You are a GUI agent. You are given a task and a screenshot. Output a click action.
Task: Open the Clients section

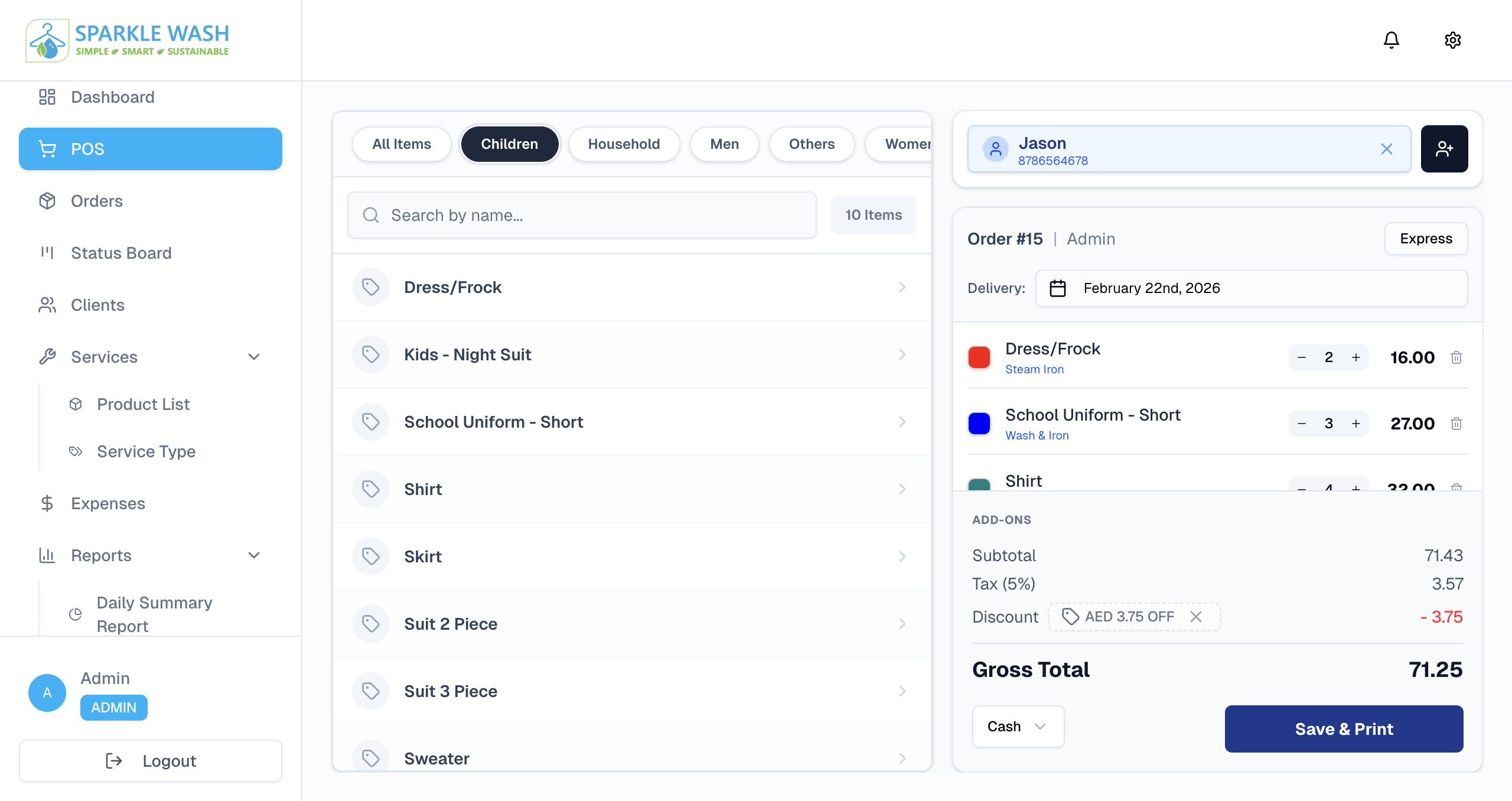(97, 305)
